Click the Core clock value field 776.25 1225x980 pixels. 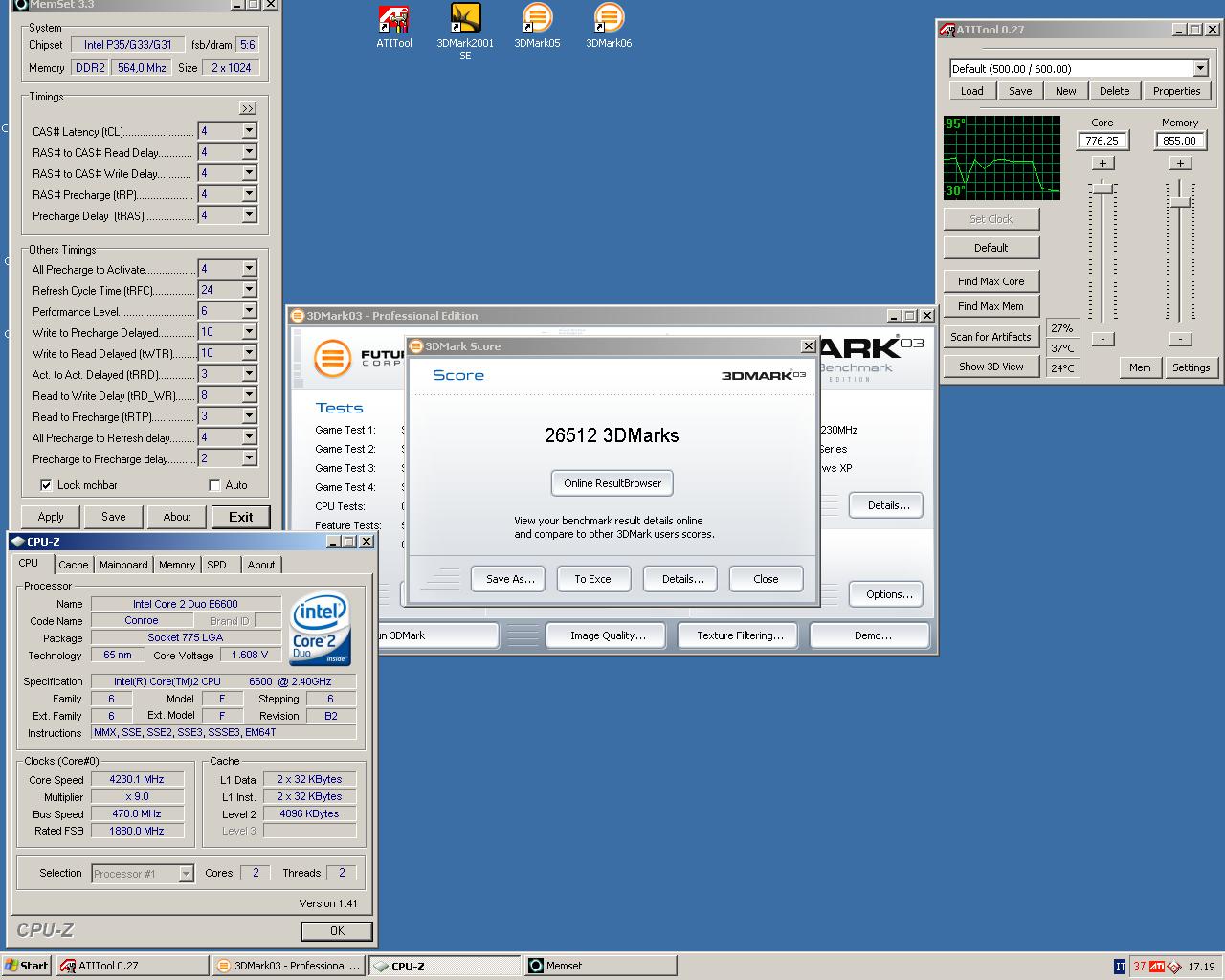click(1102, 141)
